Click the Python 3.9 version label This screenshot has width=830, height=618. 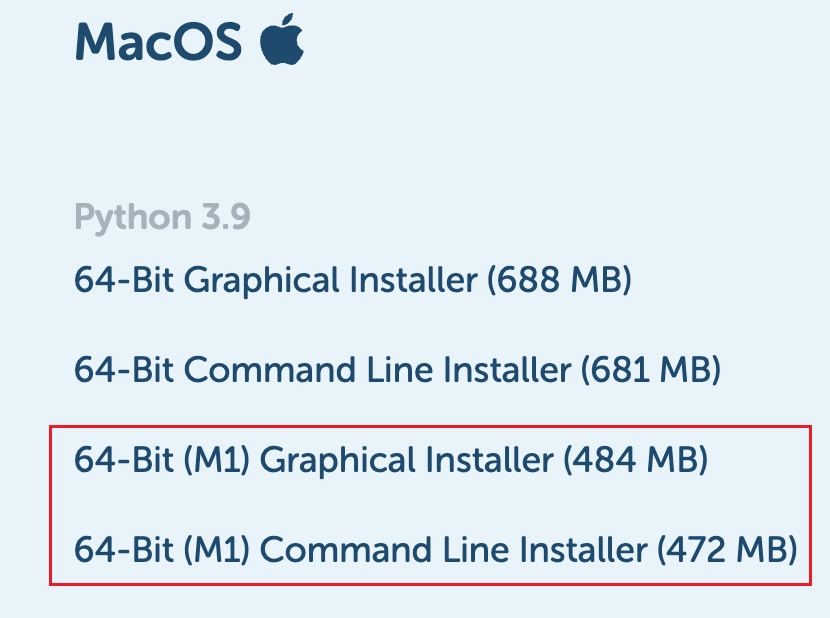point(162,217)
